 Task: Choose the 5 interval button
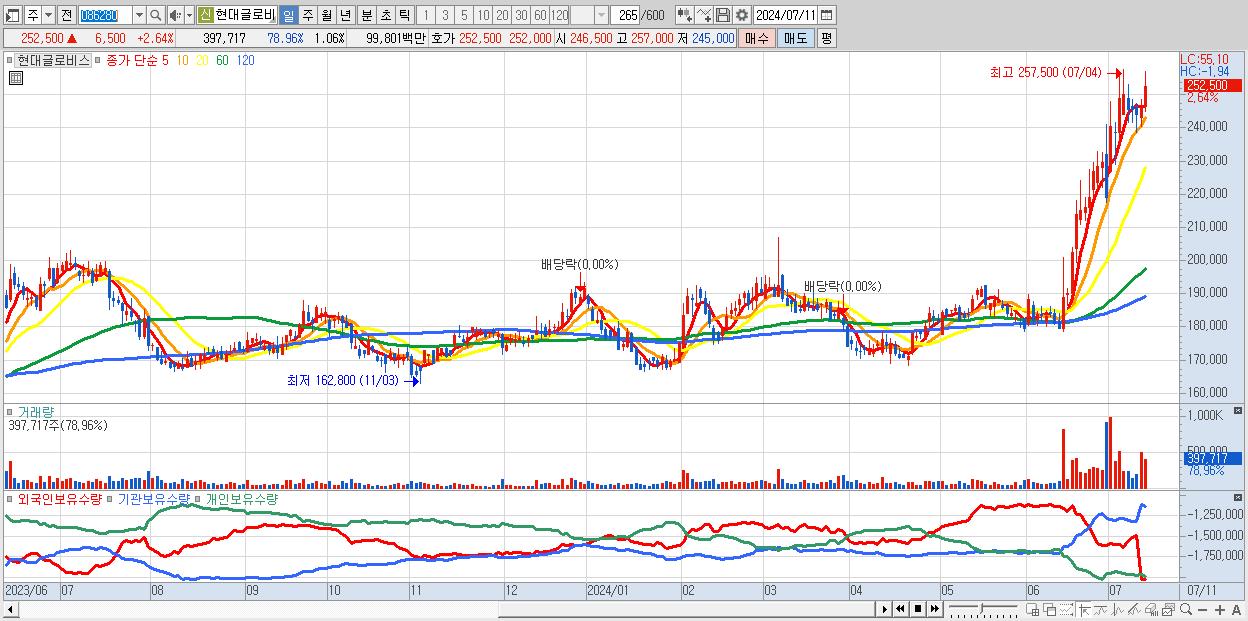point(464,15)
